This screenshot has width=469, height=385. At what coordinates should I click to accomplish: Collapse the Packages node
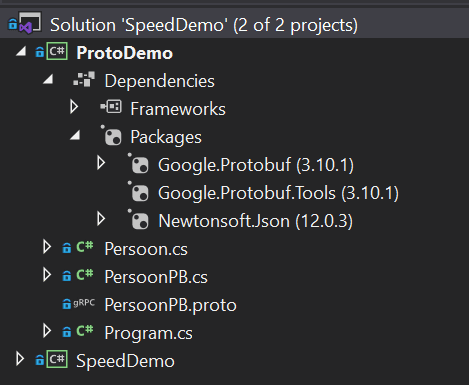75,135
